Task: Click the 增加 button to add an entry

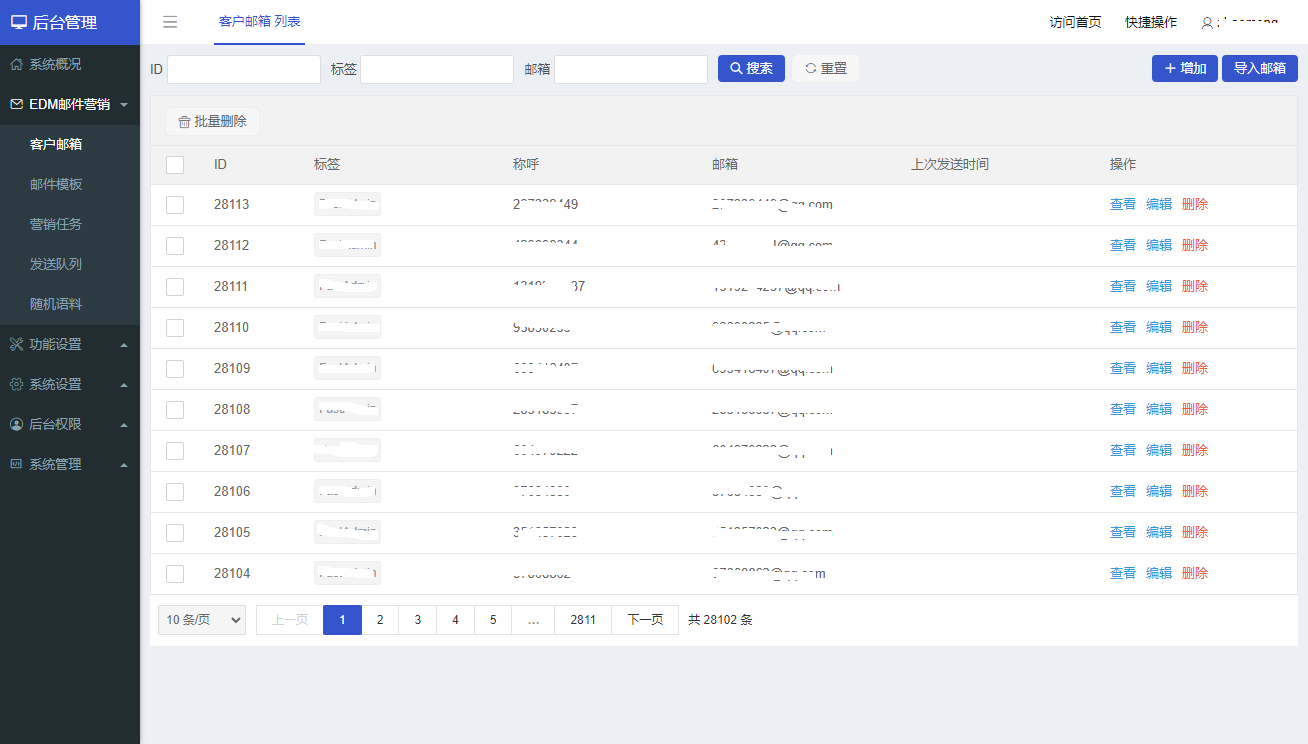Action: coord(1184,68)
